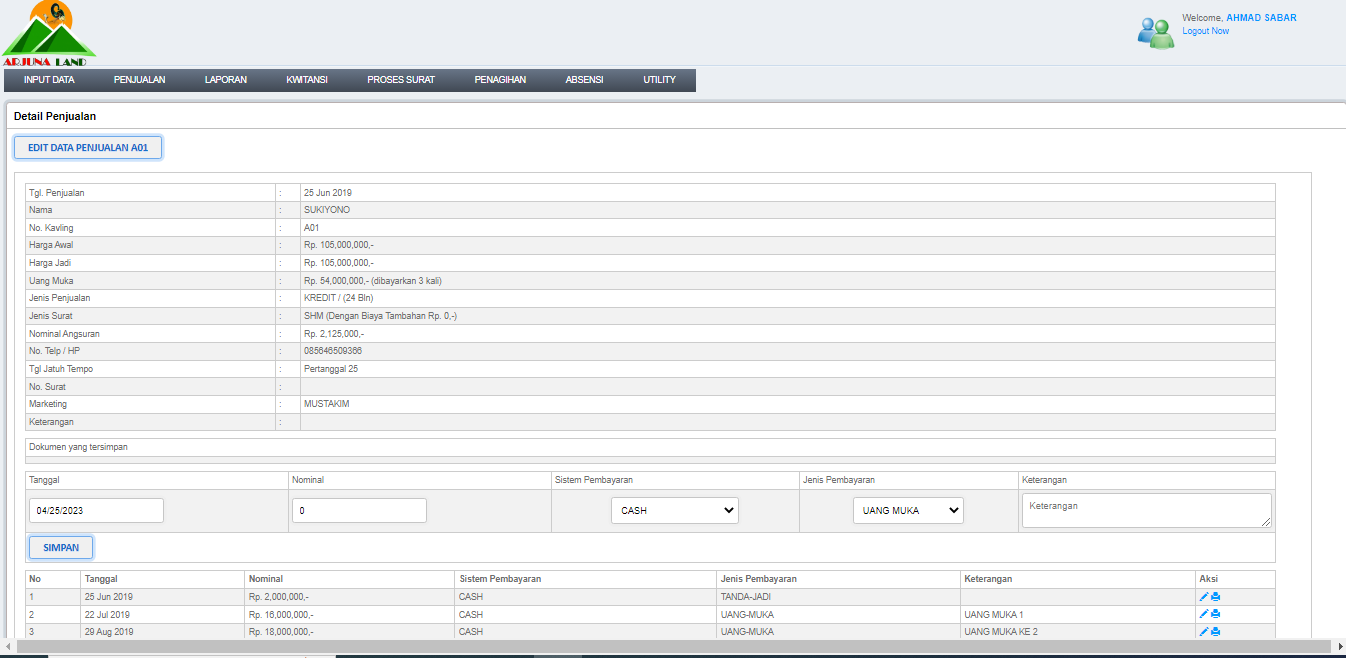Print receipt for UANG MUKA KE 2
The image size is (1346, 658).
(x=1216, y=632)
